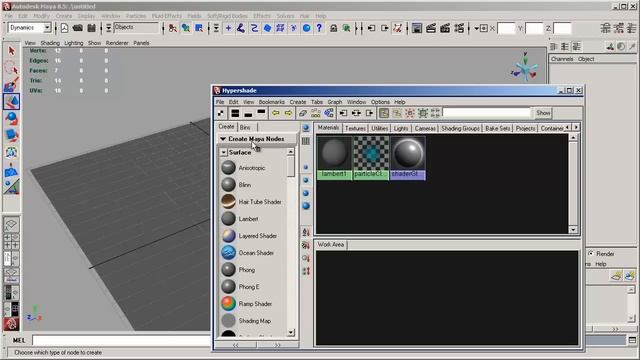The width and height of the screenshot is (640, 360).
Task: Switch to the Utilities tab
Action: 380,128
